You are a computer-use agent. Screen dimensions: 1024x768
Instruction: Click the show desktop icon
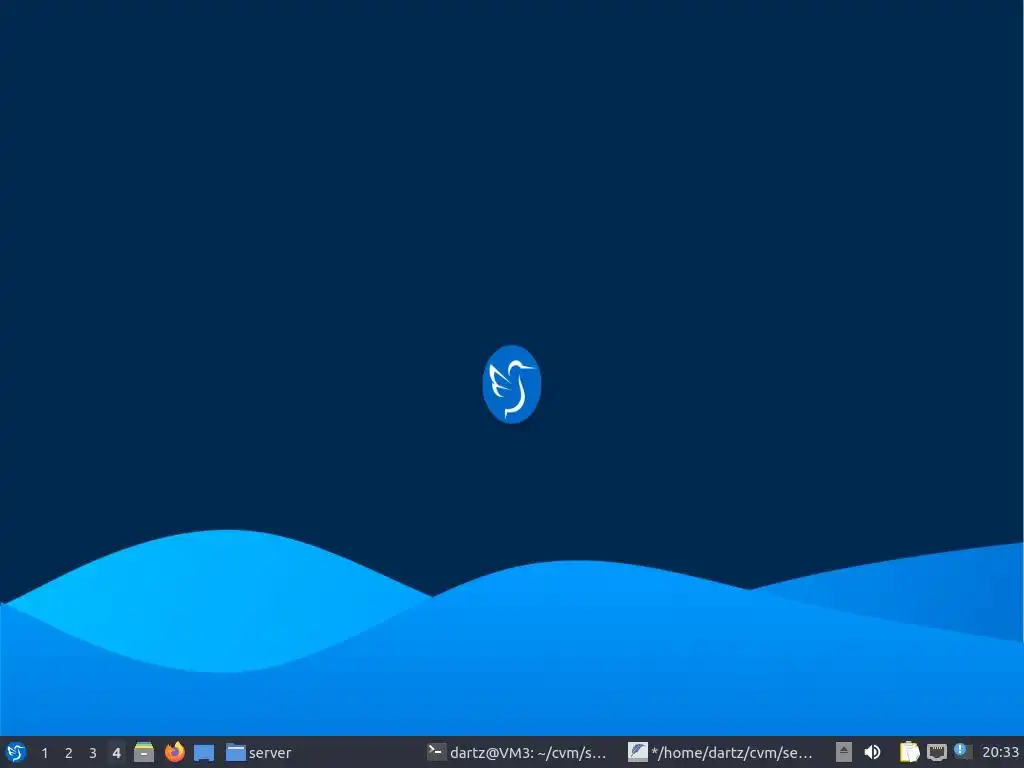click(204, 752)
